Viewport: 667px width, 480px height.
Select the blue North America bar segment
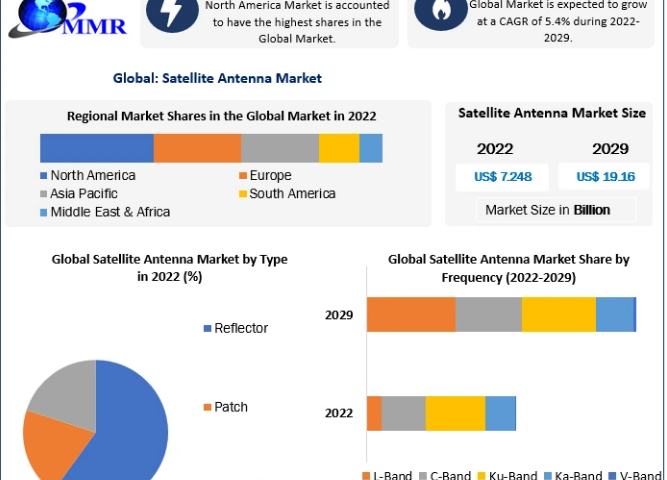click(97, 148)
